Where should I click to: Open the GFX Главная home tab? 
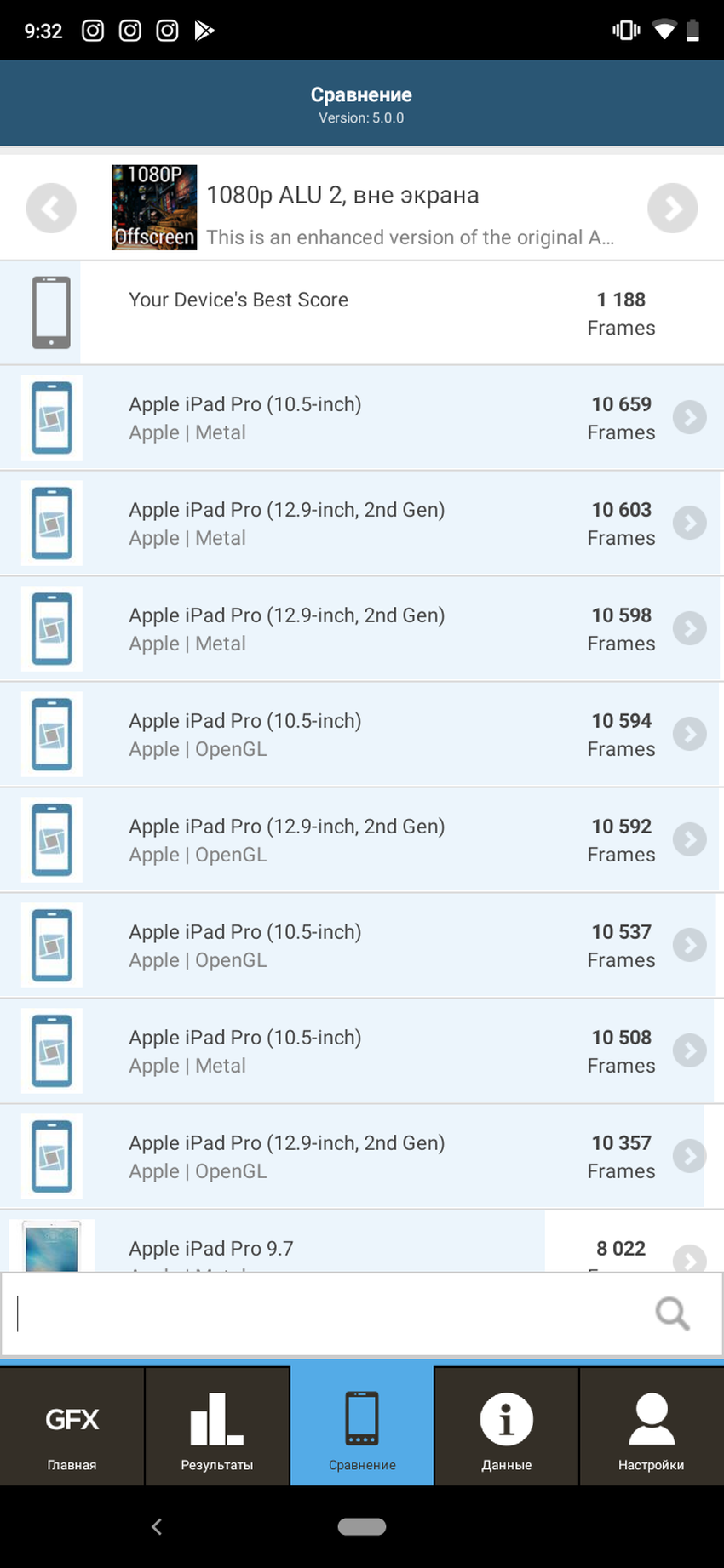(72, 1428)
